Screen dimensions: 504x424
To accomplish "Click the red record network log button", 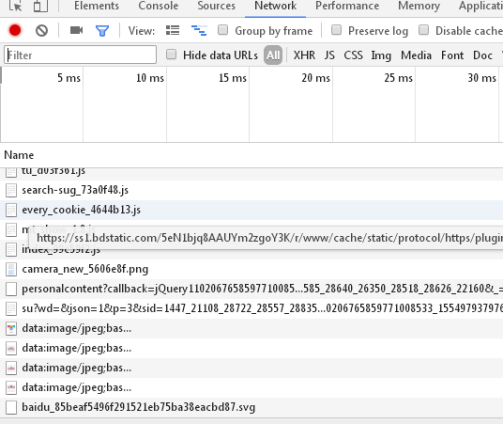I will pos(15,30).
